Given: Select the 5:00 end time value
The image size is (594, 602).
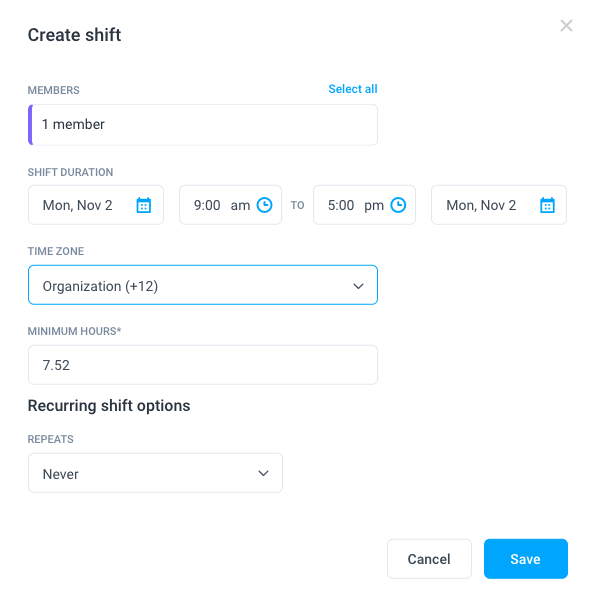Looking at the screenshot, I should (341, 205).
